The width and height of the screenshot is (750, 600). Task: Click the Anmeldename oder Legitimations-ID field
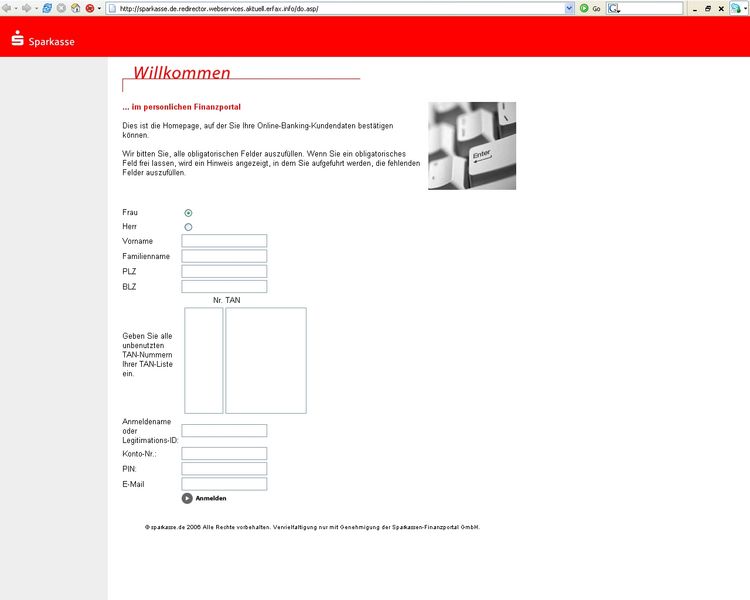click(x=224, y=431)
